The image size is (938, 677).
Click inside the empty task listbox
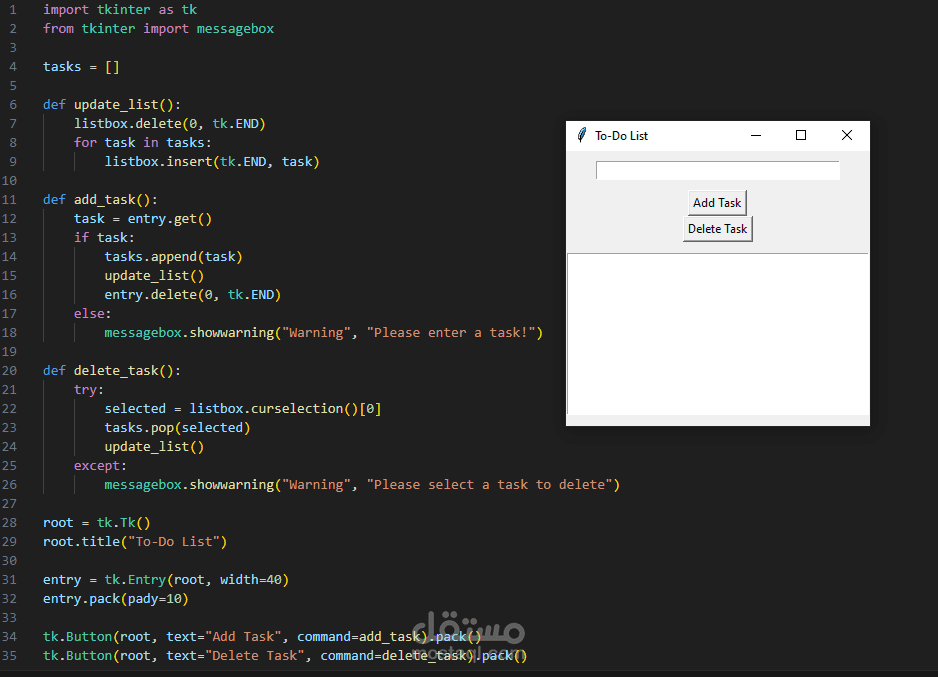pos(717,334)
